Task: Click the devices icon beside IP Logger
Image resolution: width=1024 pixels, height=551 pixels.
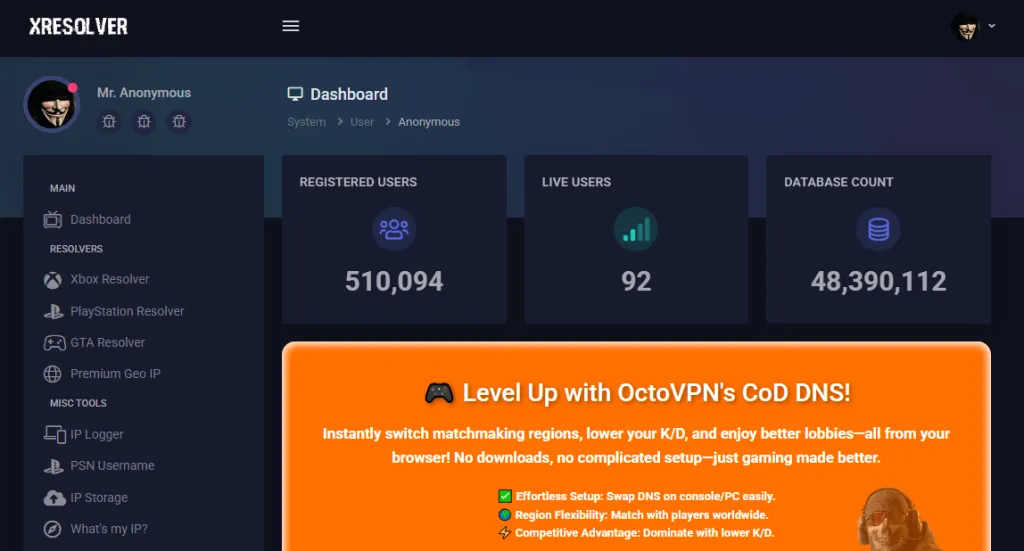Action: (54, 434)
